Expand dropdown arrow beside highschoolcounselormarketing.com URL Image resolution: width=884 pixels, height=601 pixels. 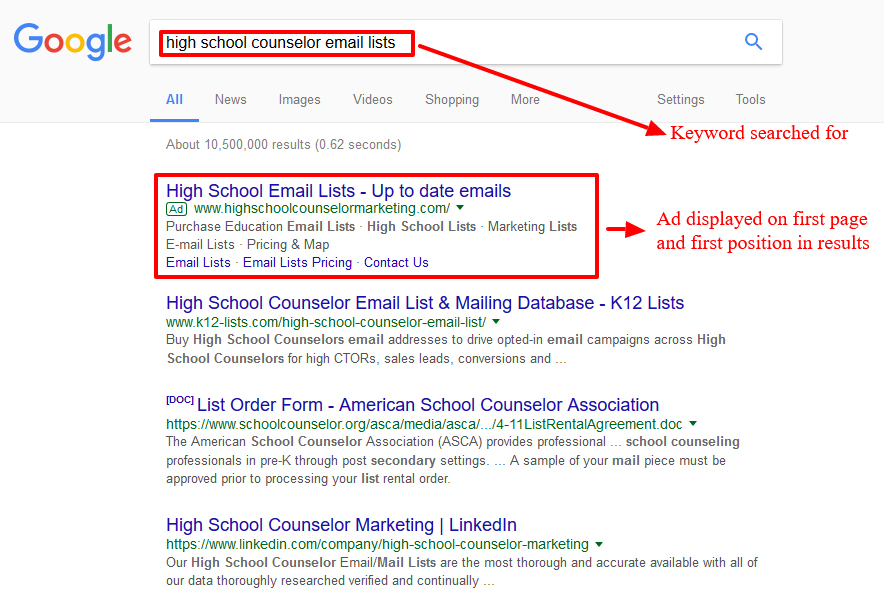(x=460, y=209)
